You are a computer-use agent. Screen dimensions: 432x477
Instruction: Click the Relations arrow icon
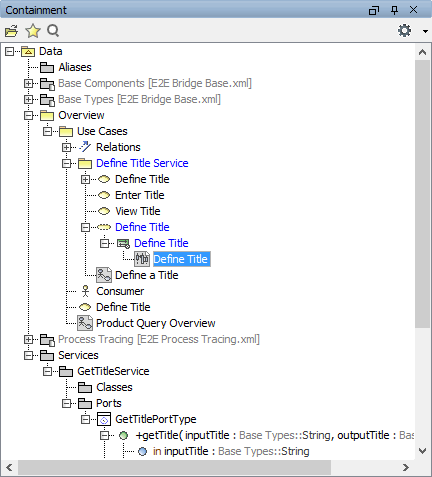point(85,147)
